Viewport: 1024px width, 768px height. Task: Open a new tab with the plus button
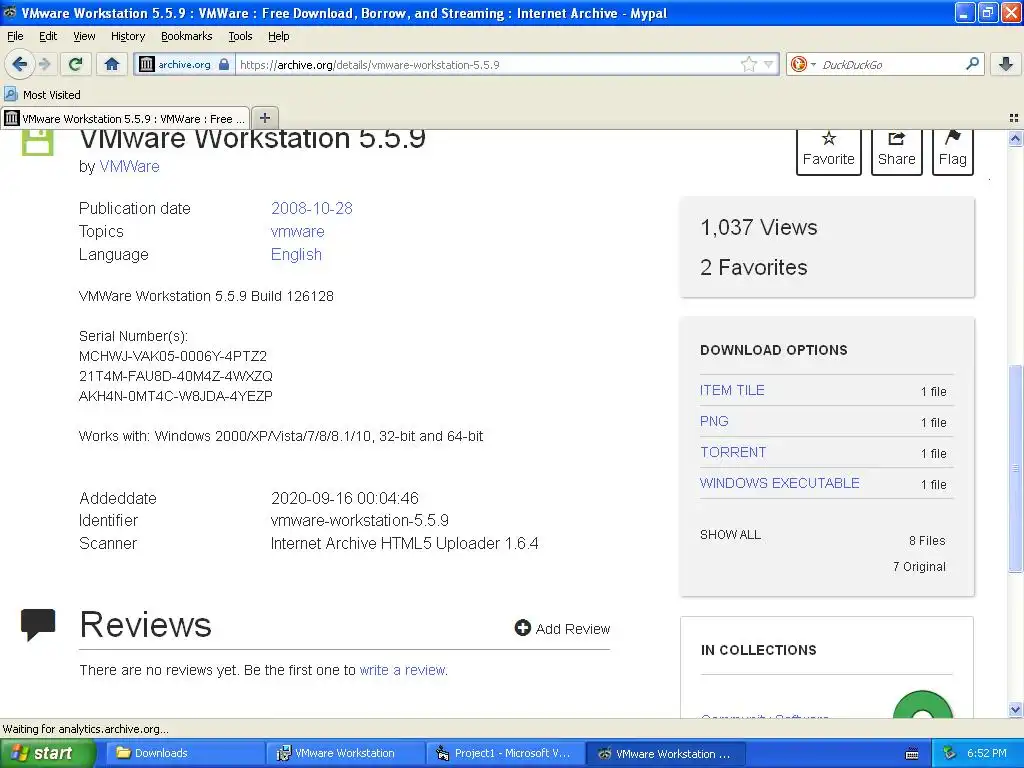[264, 118]
